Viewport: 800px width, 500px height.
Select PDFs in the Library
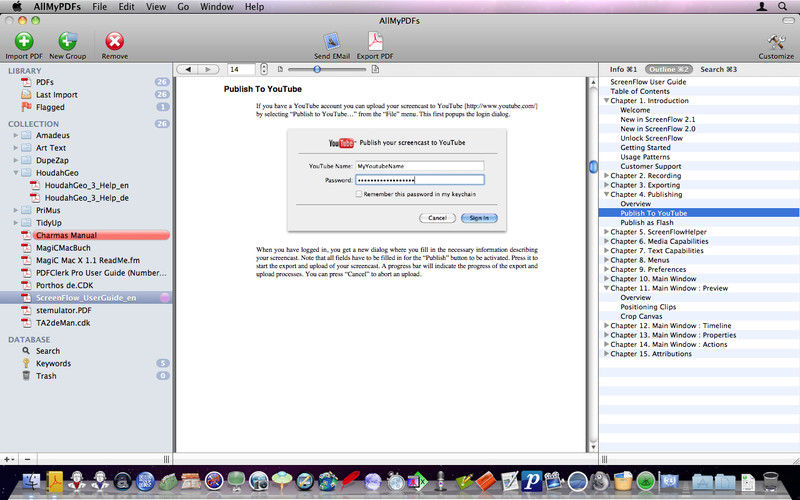[x=45, y=82]
